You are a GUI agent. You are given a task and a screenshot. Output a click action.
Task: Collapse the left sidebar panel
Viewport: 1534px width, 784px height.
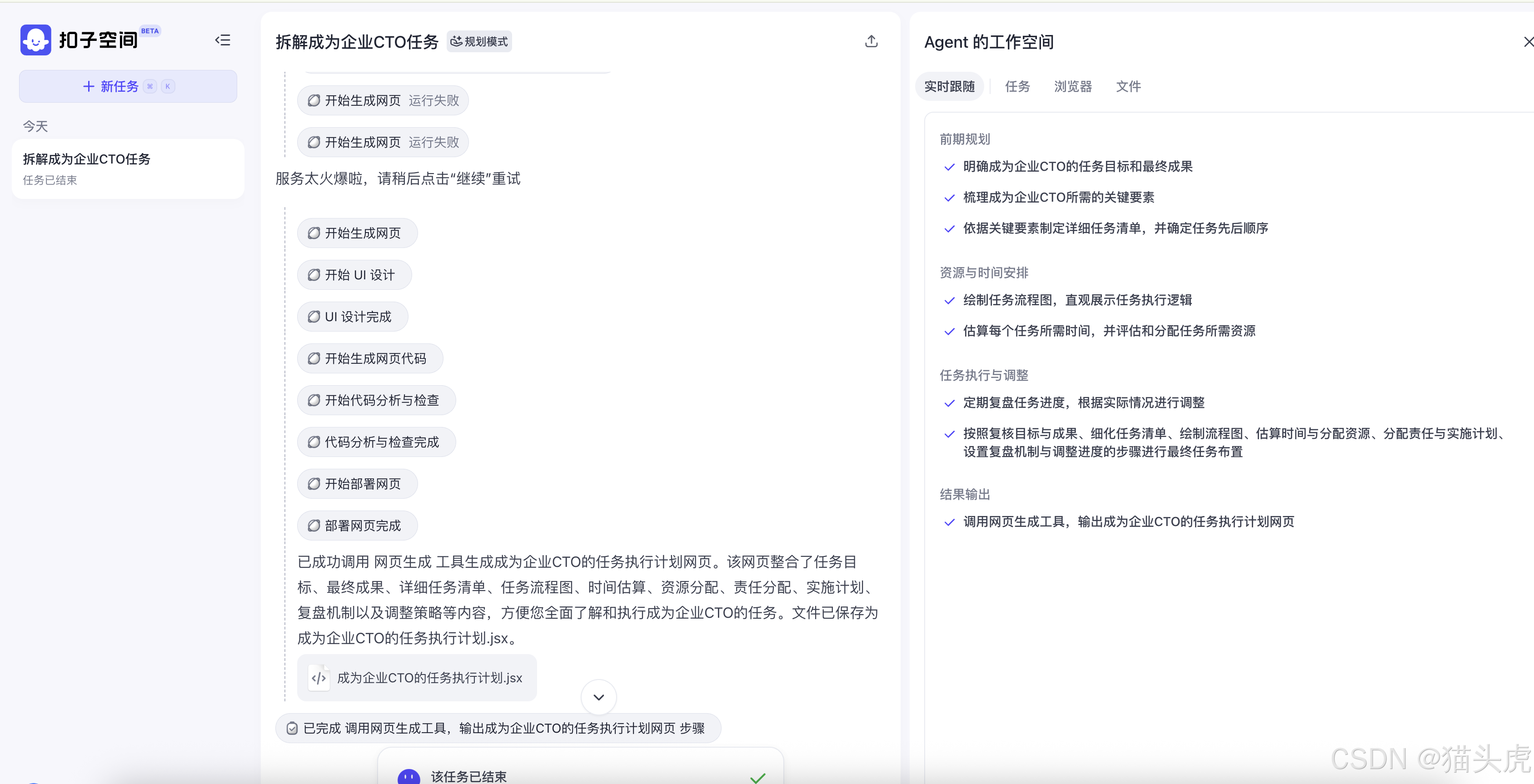coord(223,40)
